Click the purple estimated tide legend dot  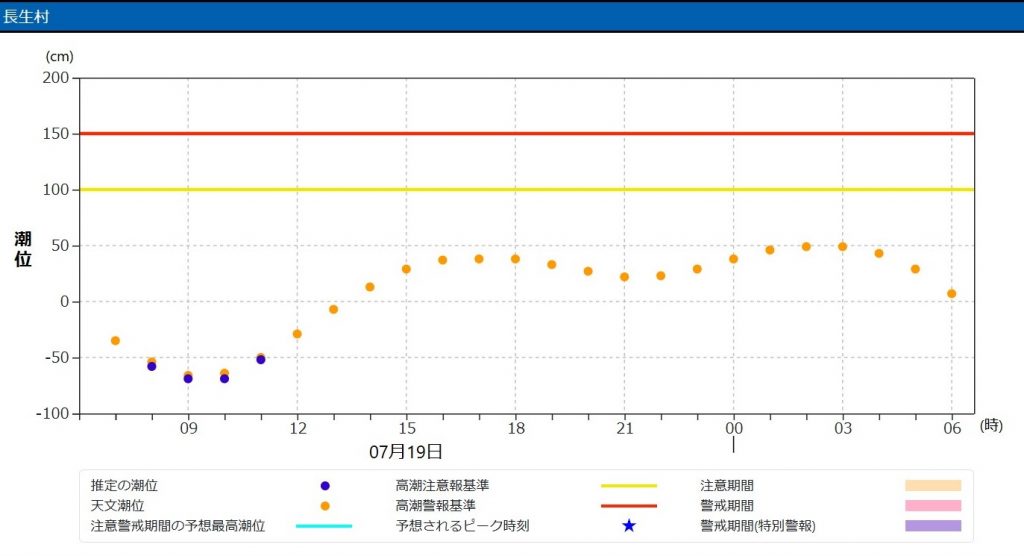[x=325, y=485]
